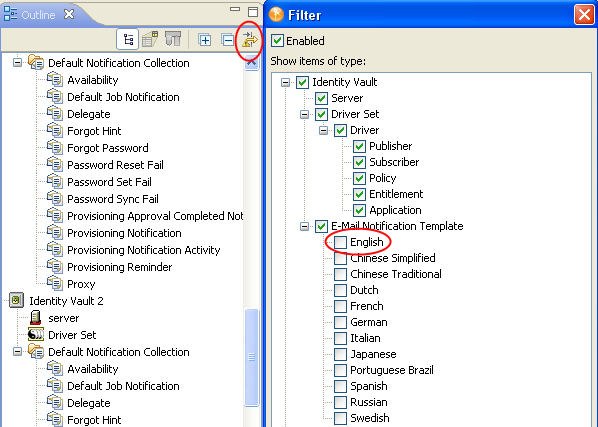Collapse the Identity Vault node in the Filter tree
The height and width of the screenshot is (427, 598).
(x=285, y=82)
